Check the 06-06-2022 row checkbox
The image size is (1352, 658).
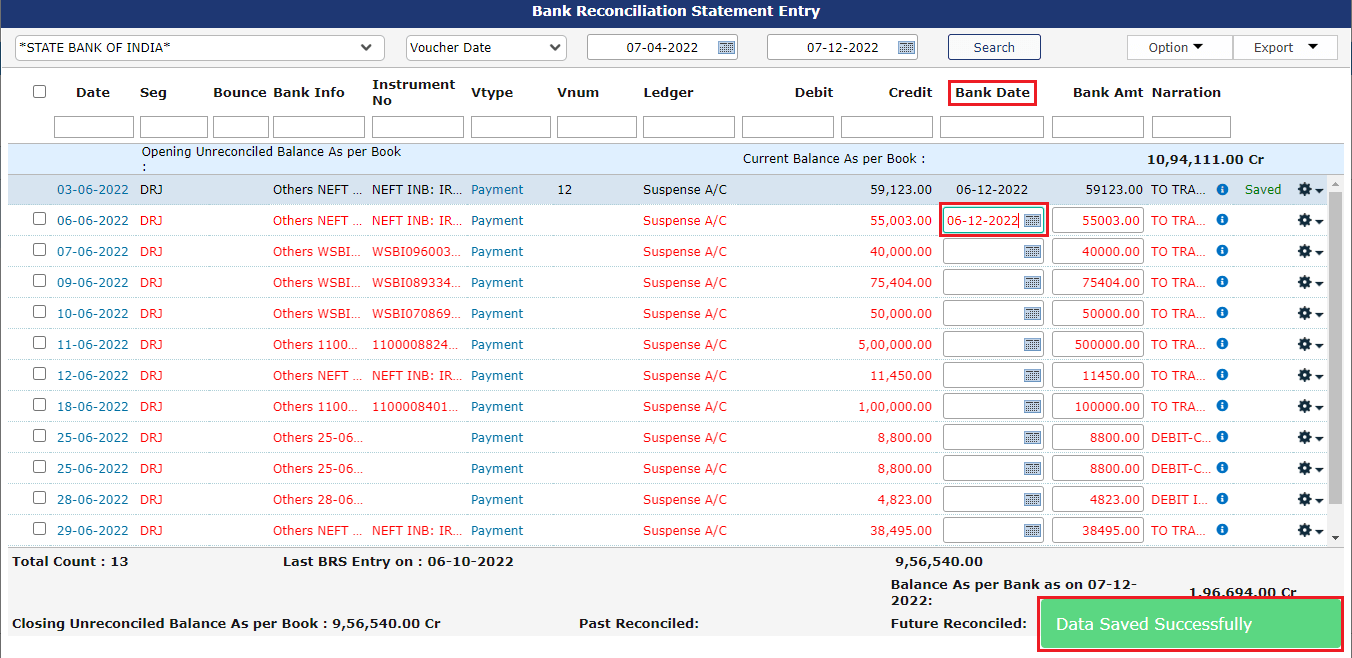(39, 220)
